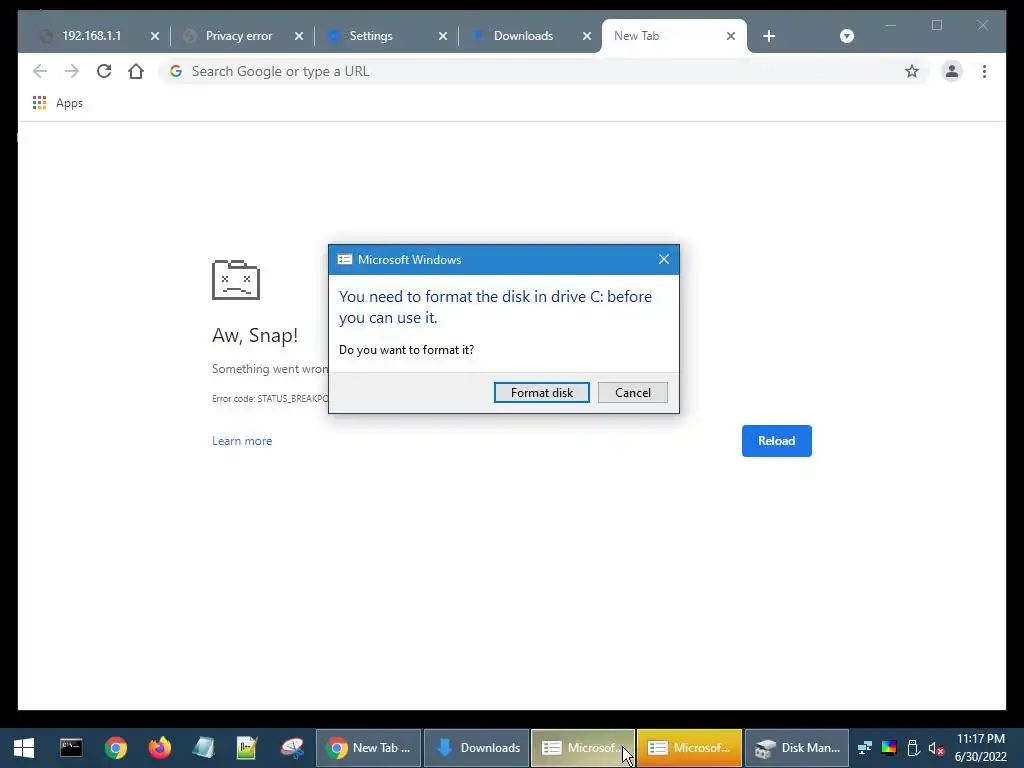The height and width of the screenshot is (768, 1024).
Task: Launch Firefox from the taskbar
Action: [159, 748]
